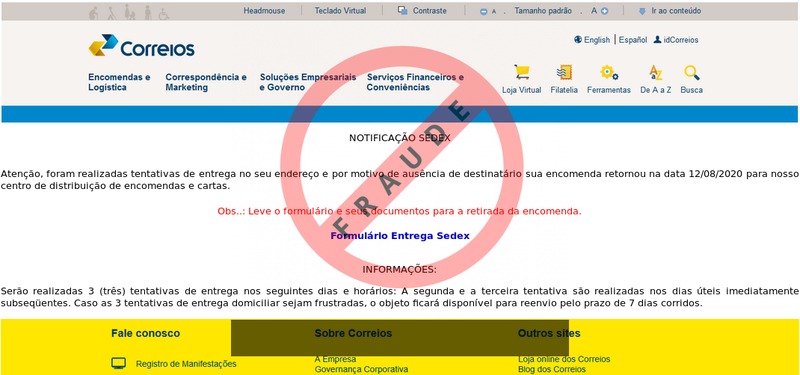Open the Loja Virtual shopping cart icon
The width and height of the screenshot is (800, 375).
point(521,72)
